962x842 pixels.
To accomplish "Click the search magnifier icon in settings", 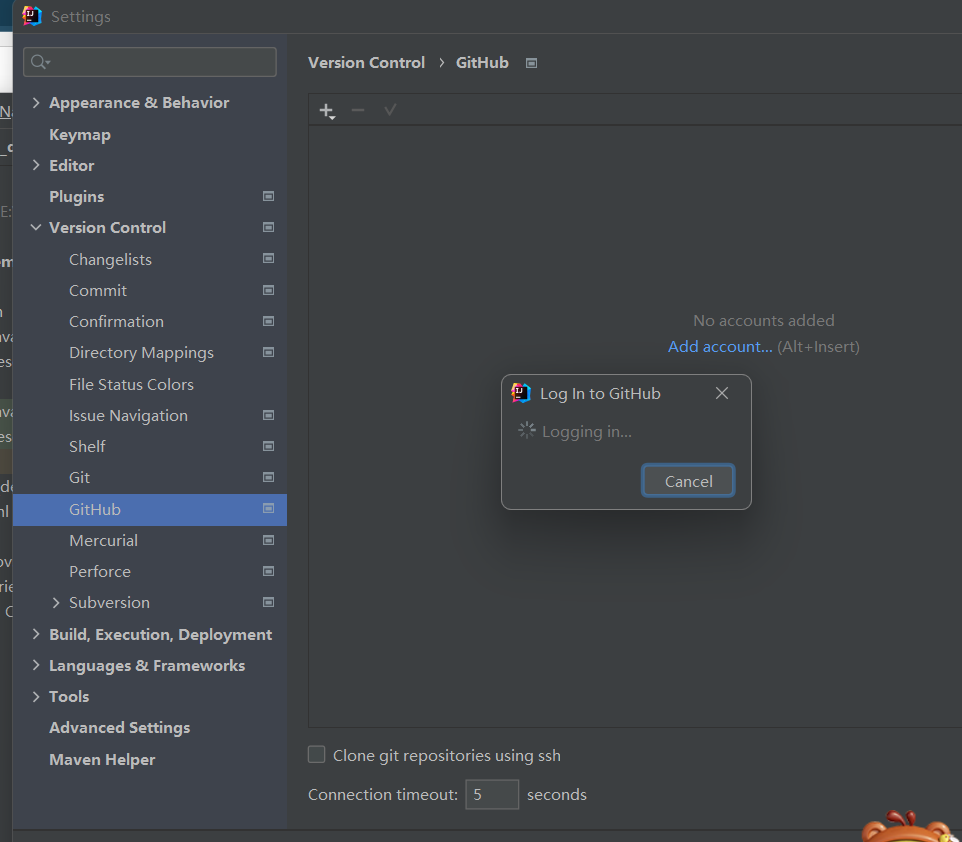I will (x=40, y=62).
